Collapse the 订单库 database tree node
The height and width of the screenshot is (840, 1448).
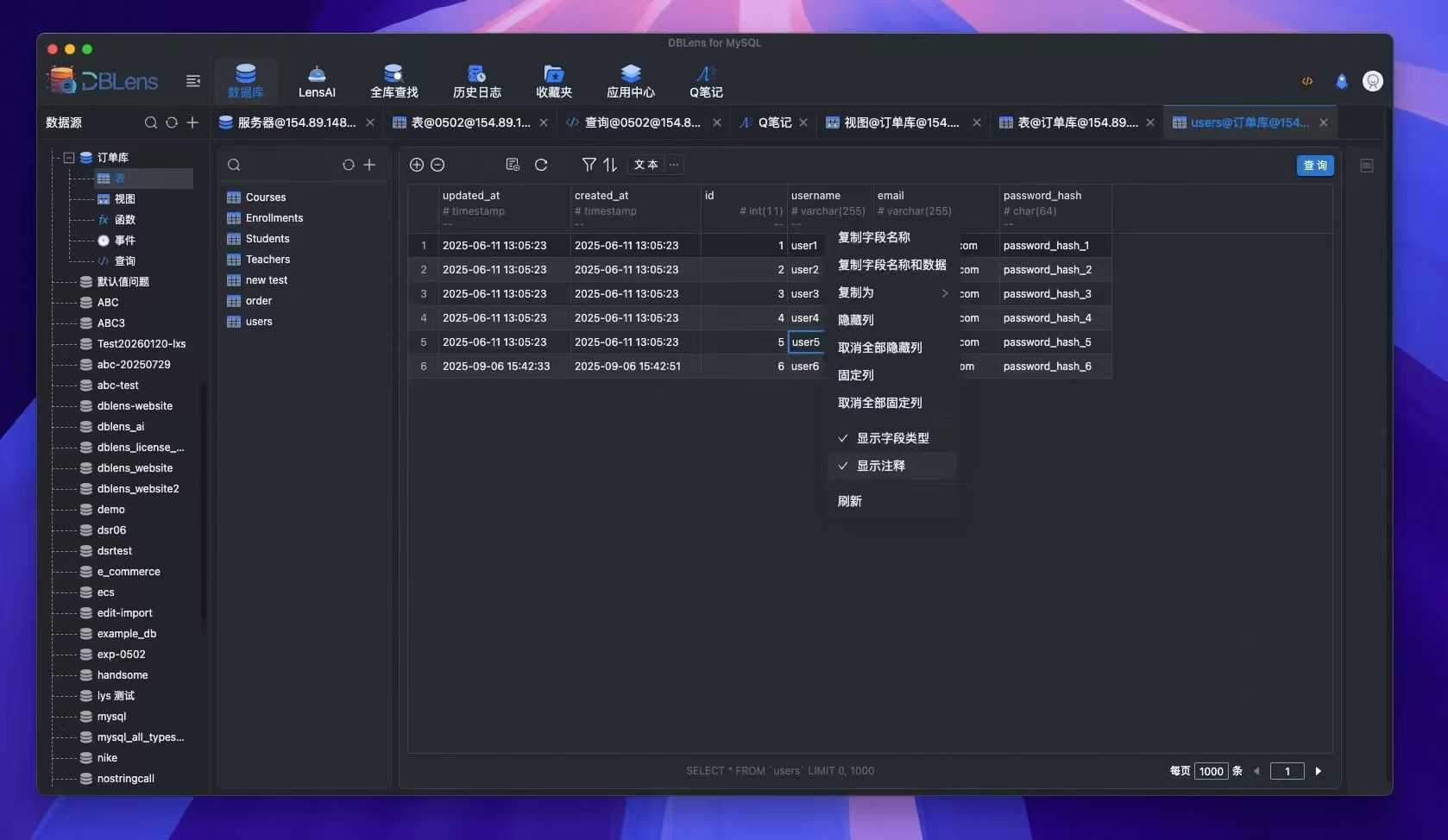(67, 157)
